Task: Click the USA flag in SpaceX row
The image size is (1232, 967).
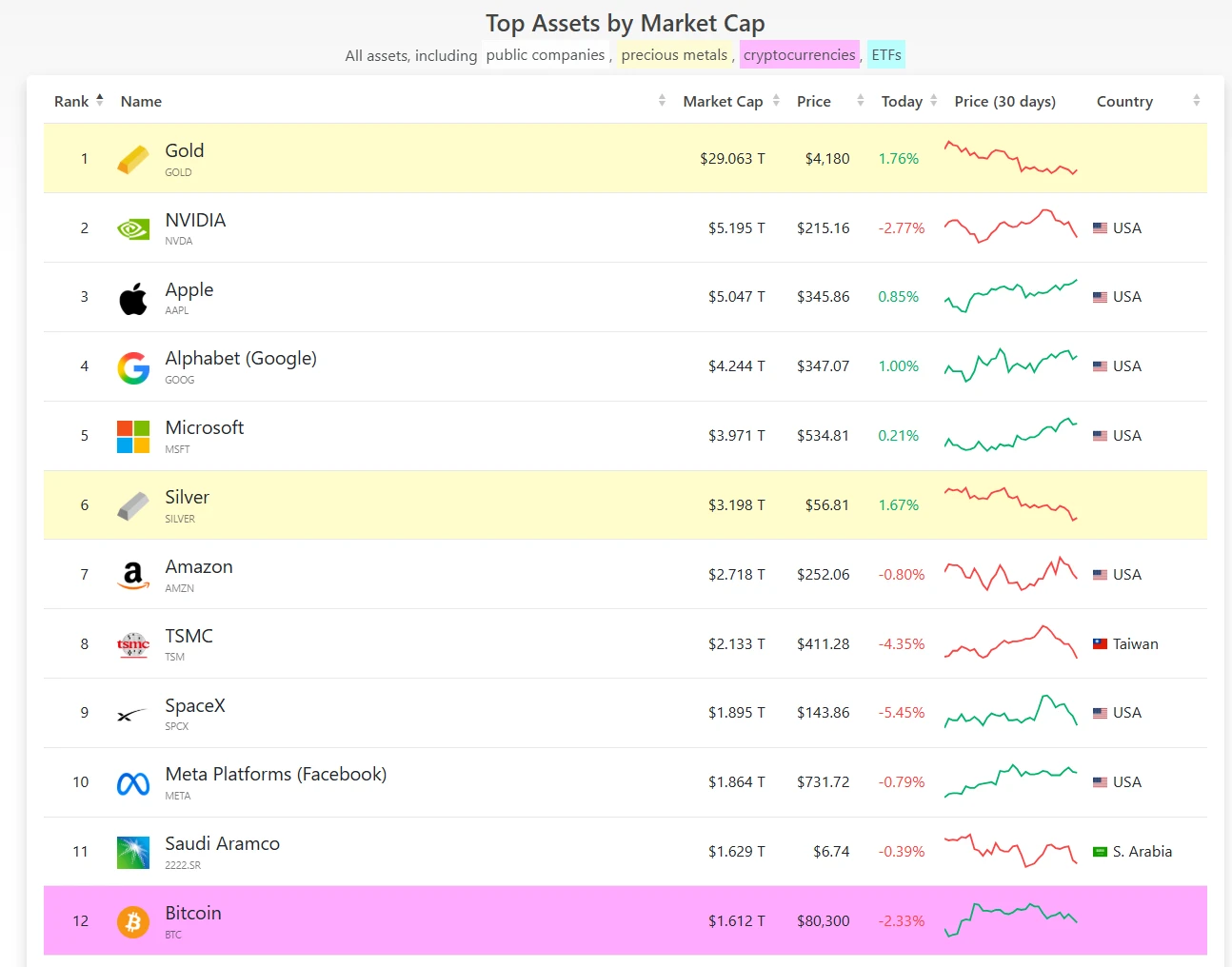Action: [1100, 713]
